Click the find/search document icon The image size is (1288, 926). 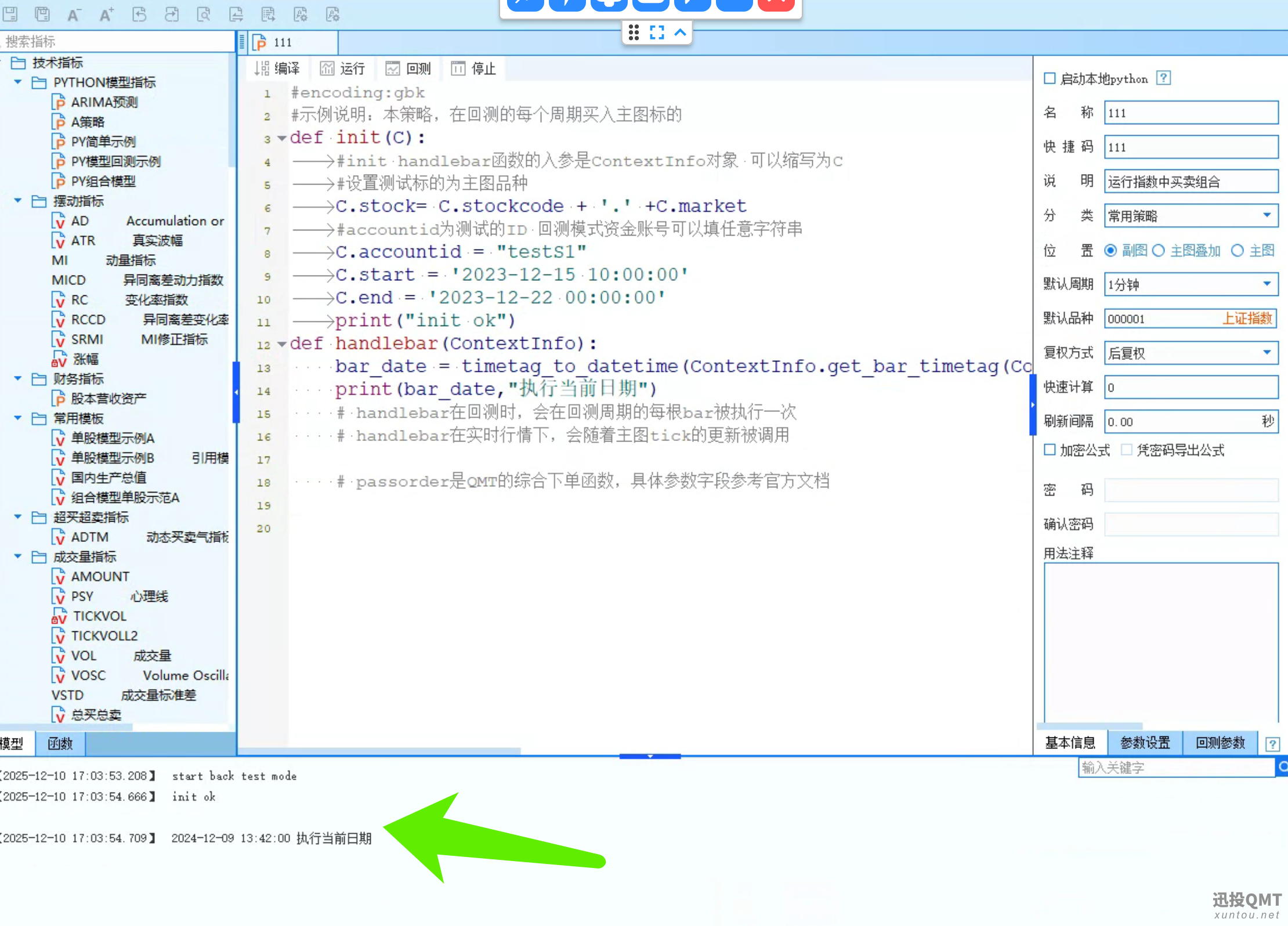pos(204,15)
